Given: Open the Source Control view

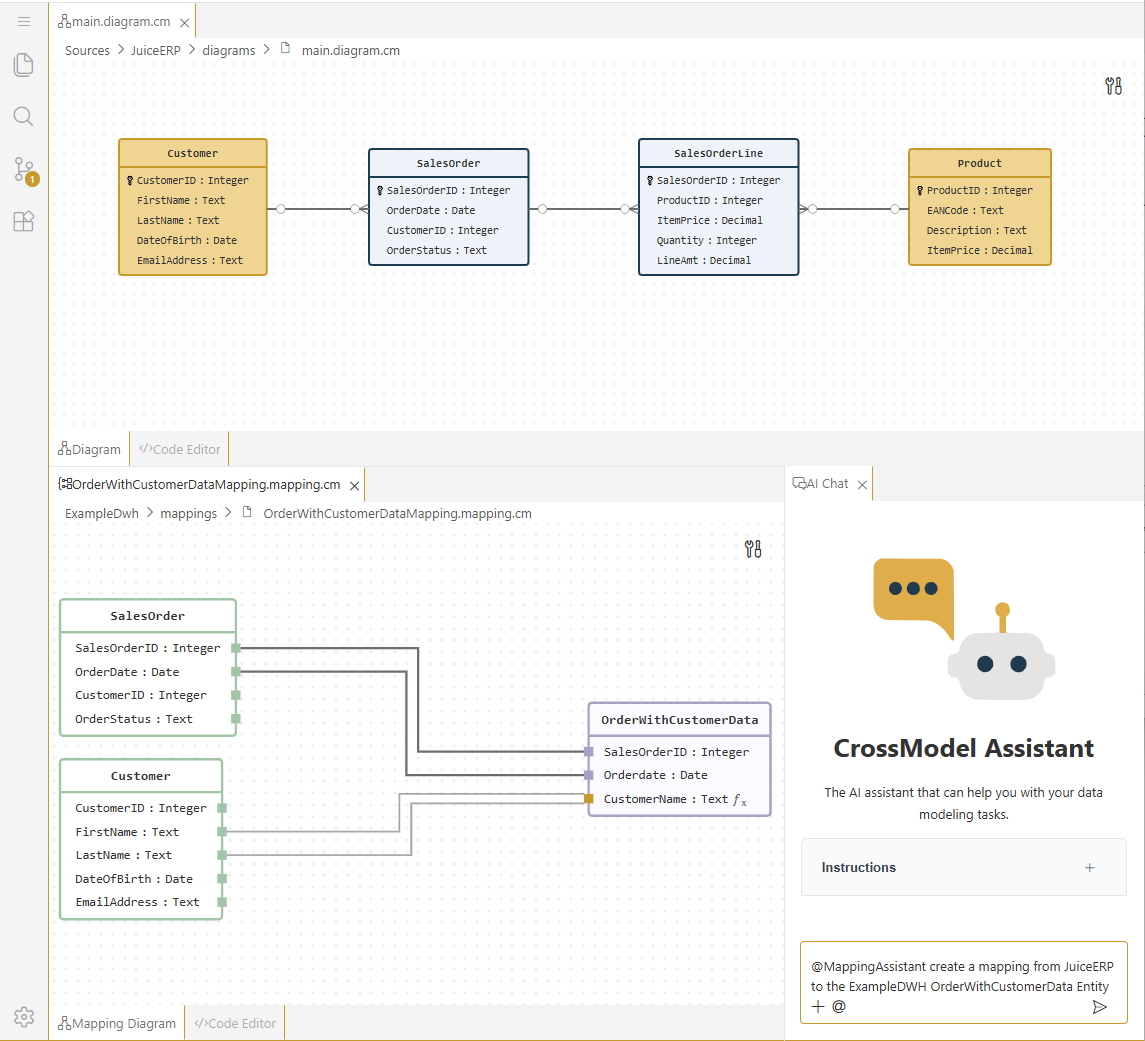Looking at the screenshot, I should pos(24,169).
